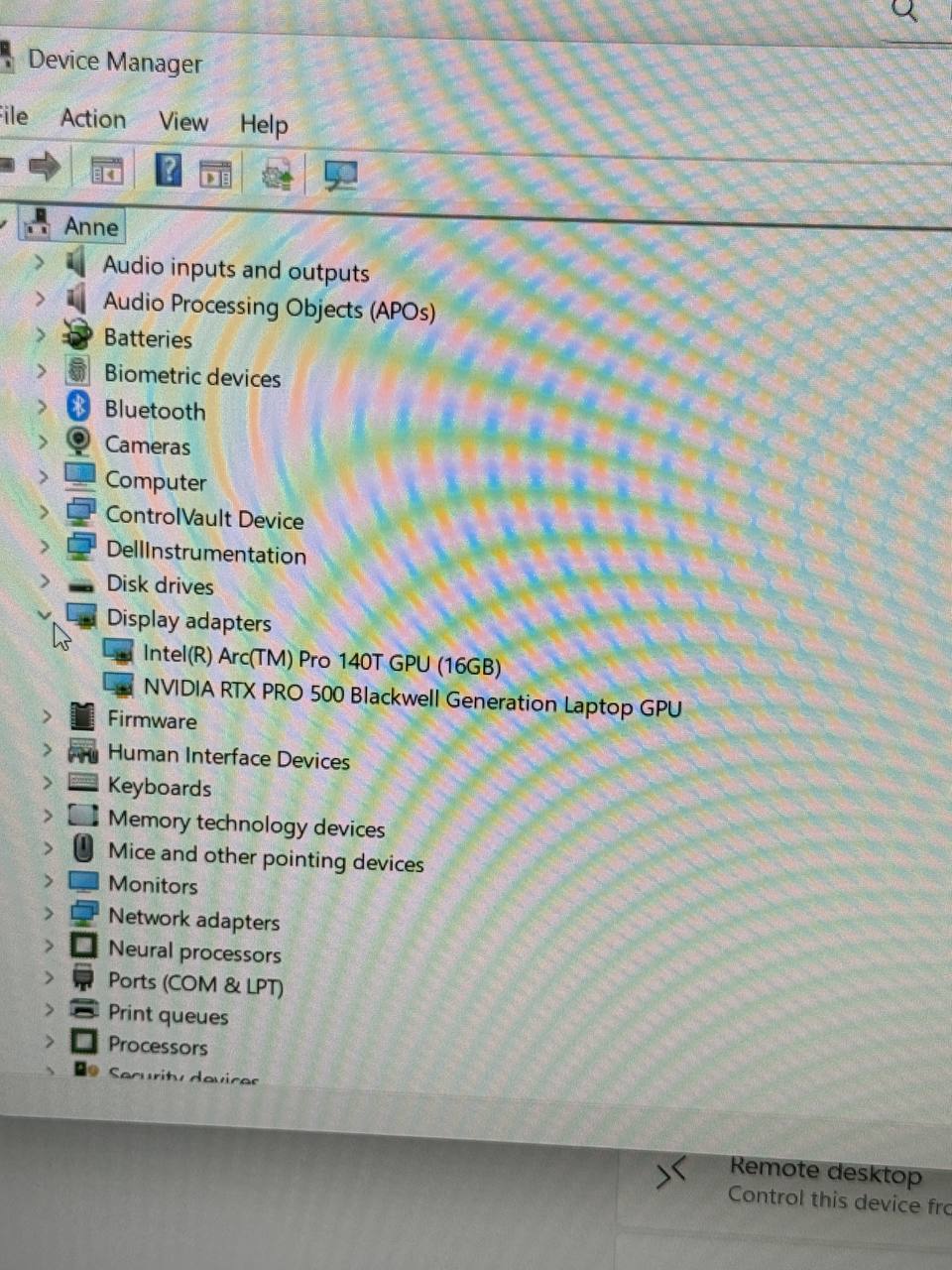Viewport: 952px width, 1270px height.
Task: Click the Ports (COM & LPT) plug icon
Action: (84, 979)
